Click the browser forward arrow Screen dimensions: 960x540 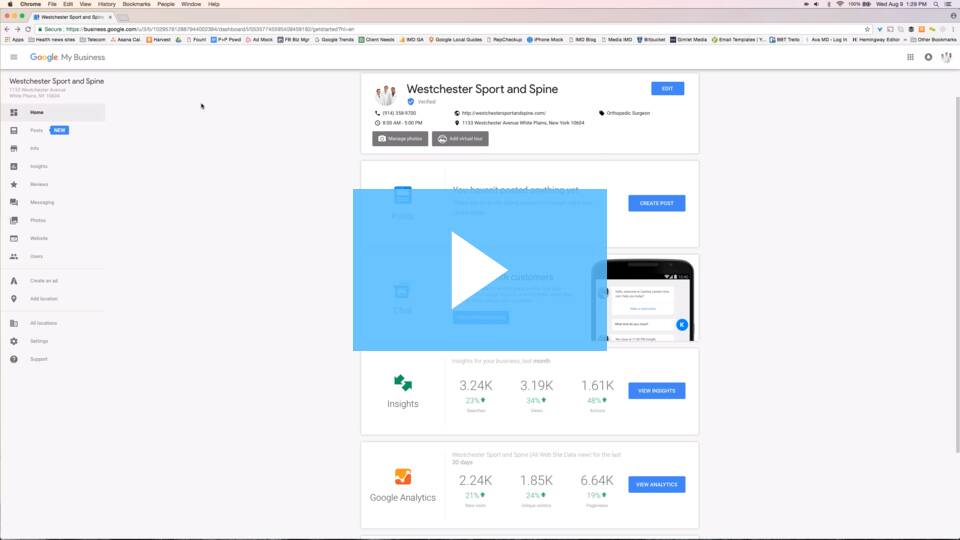click(x=17, y=29)
